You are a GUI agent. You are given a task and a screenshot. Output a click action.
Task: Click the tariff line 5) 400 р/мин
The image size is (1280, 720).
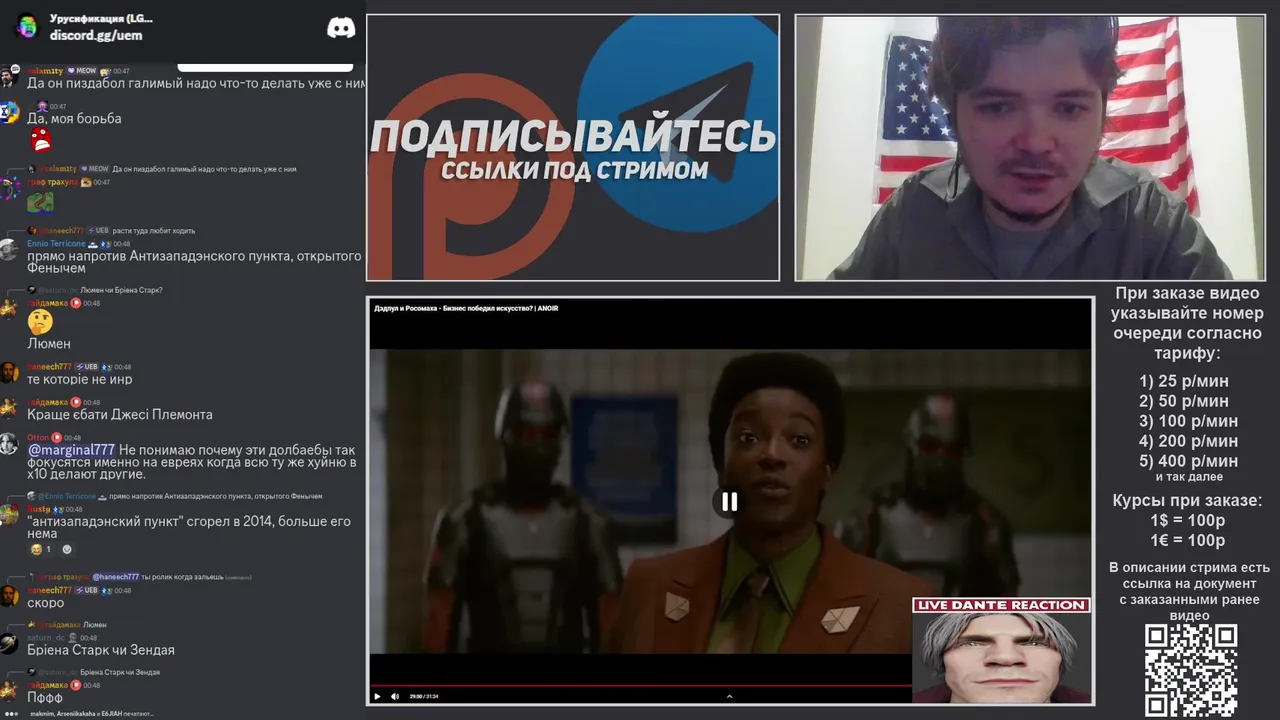tap(1189, 461)
